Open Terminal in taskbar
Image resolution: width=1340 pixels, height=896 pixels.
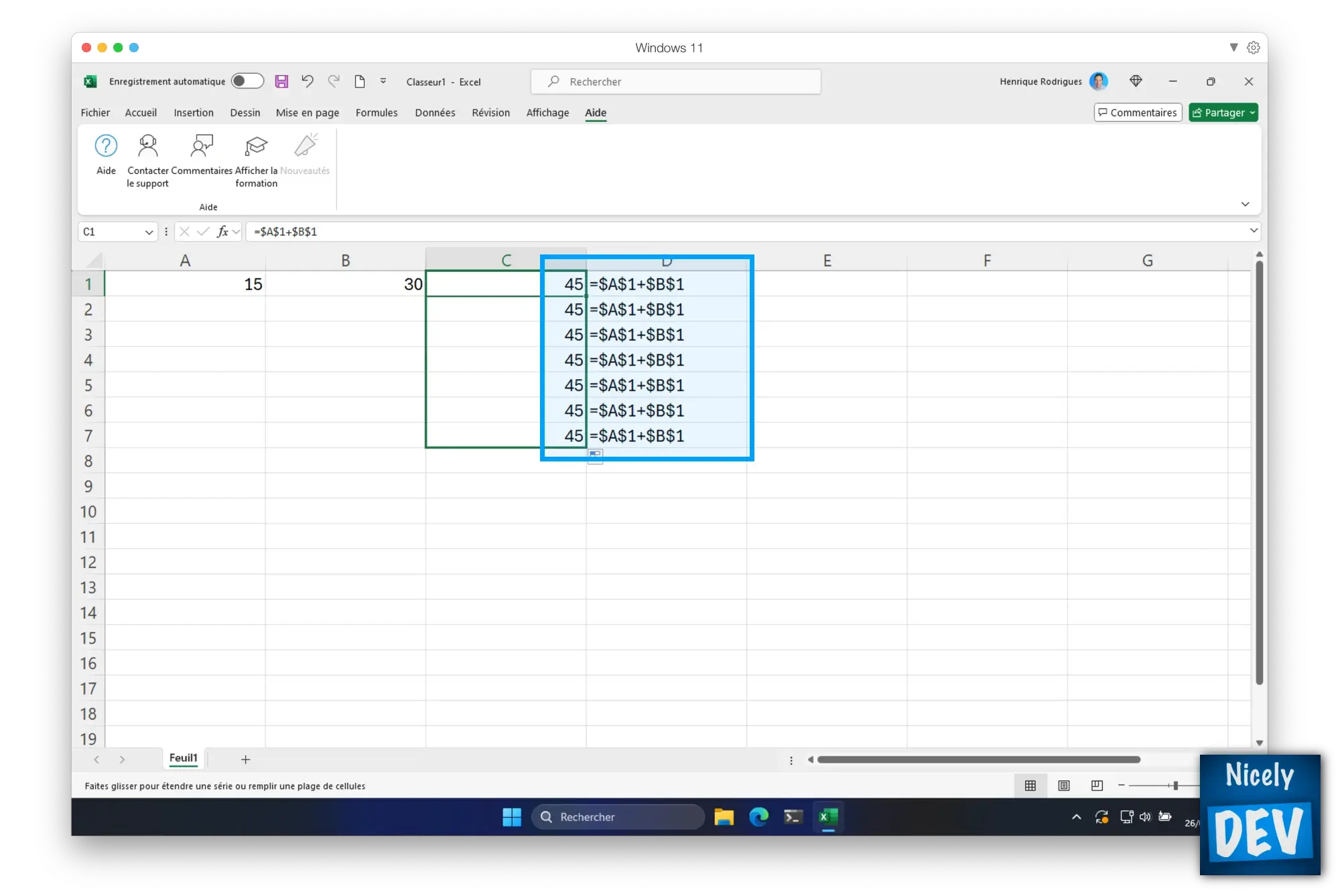point(793,817)
